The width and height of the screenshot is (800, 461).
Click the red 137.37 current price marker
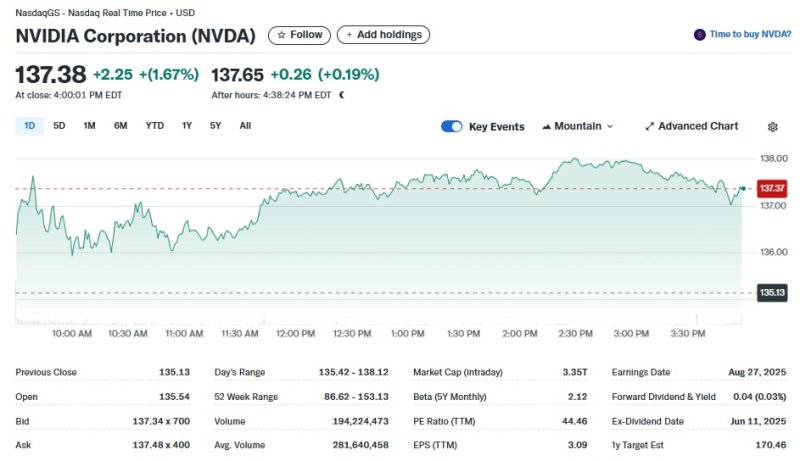tap(771, 188)
